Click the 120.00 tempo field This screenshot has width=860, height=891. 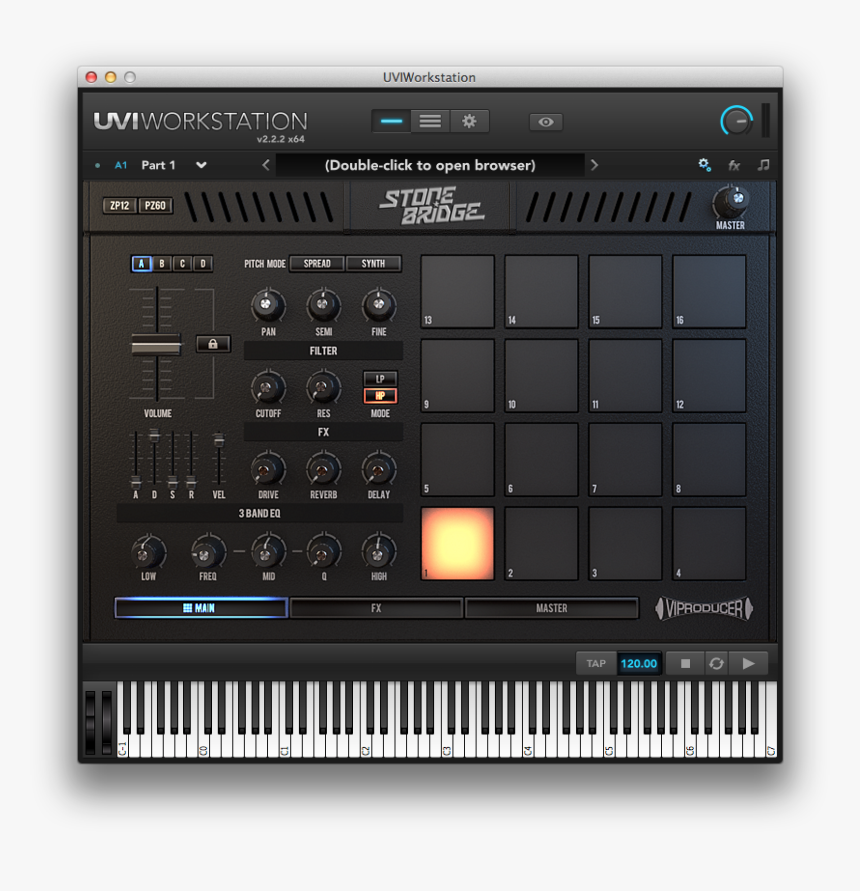639,662
